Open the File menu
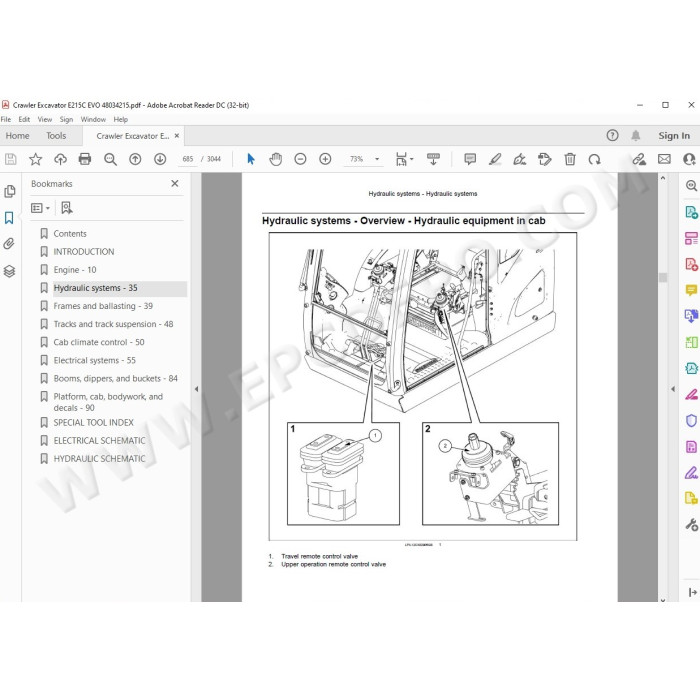Image resolution: width=700 pixels, height=700 pixels. tap(6, 119)
